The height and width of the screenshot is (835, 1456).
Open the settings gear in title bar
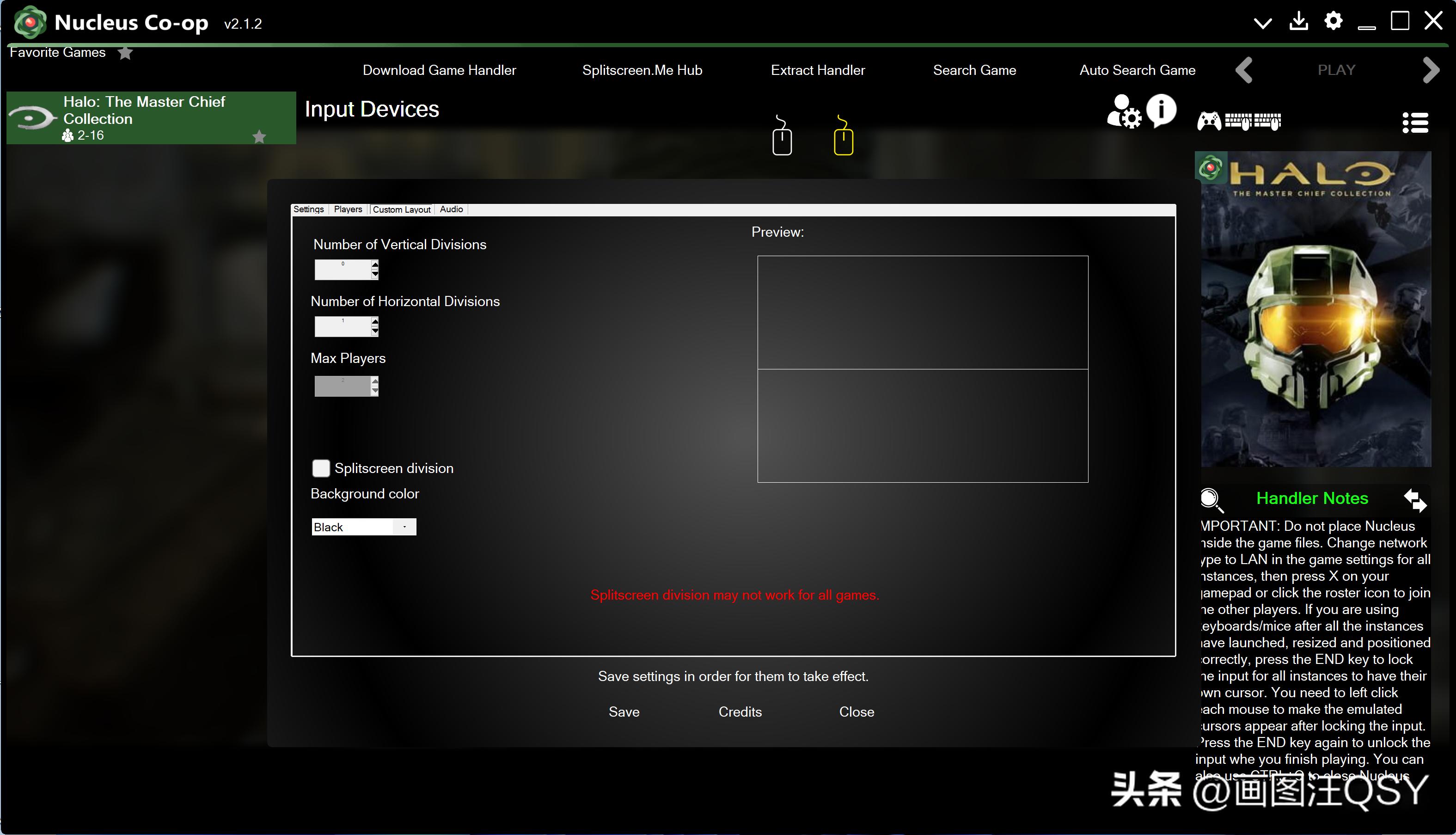tap(1334, 21)
